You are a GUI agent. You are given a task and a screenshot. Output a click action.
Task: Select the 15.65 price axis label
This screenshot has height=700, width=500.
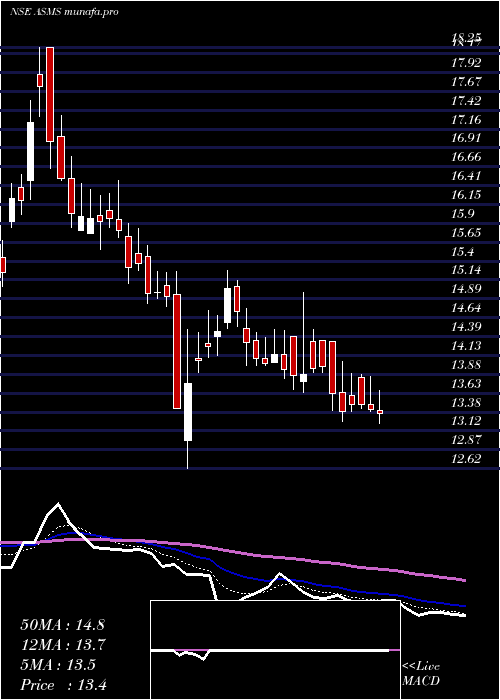pyautogui.click(x=466, y=233)
